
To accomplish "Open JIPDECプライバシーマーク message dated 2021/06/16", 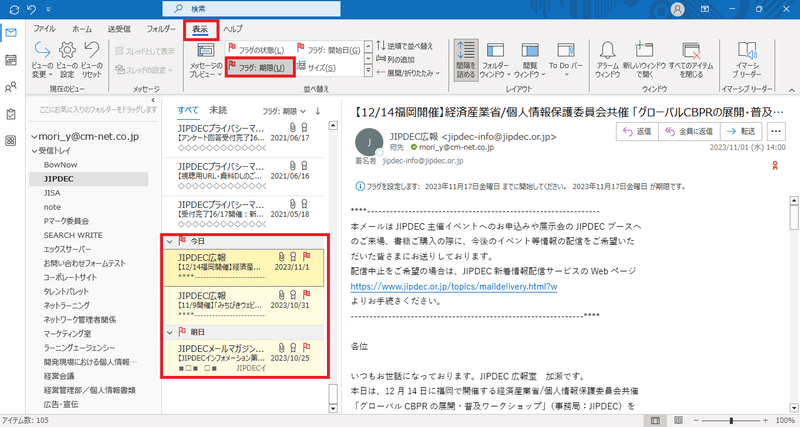I will click(243, 176).
